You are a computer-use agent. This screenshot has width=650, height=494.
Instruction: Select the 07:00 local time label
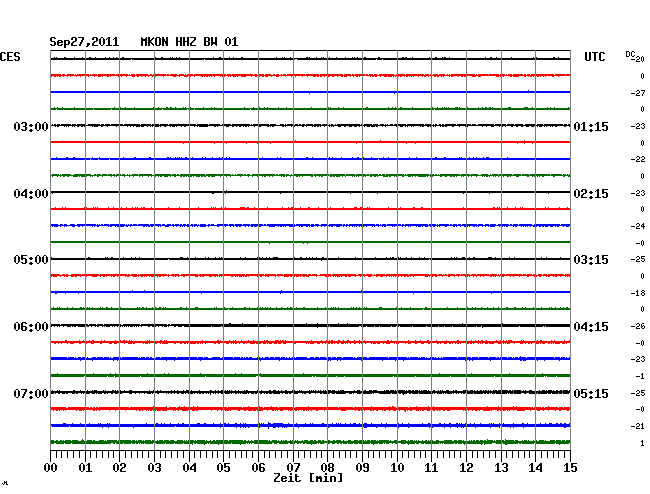(x=31, y=393)
